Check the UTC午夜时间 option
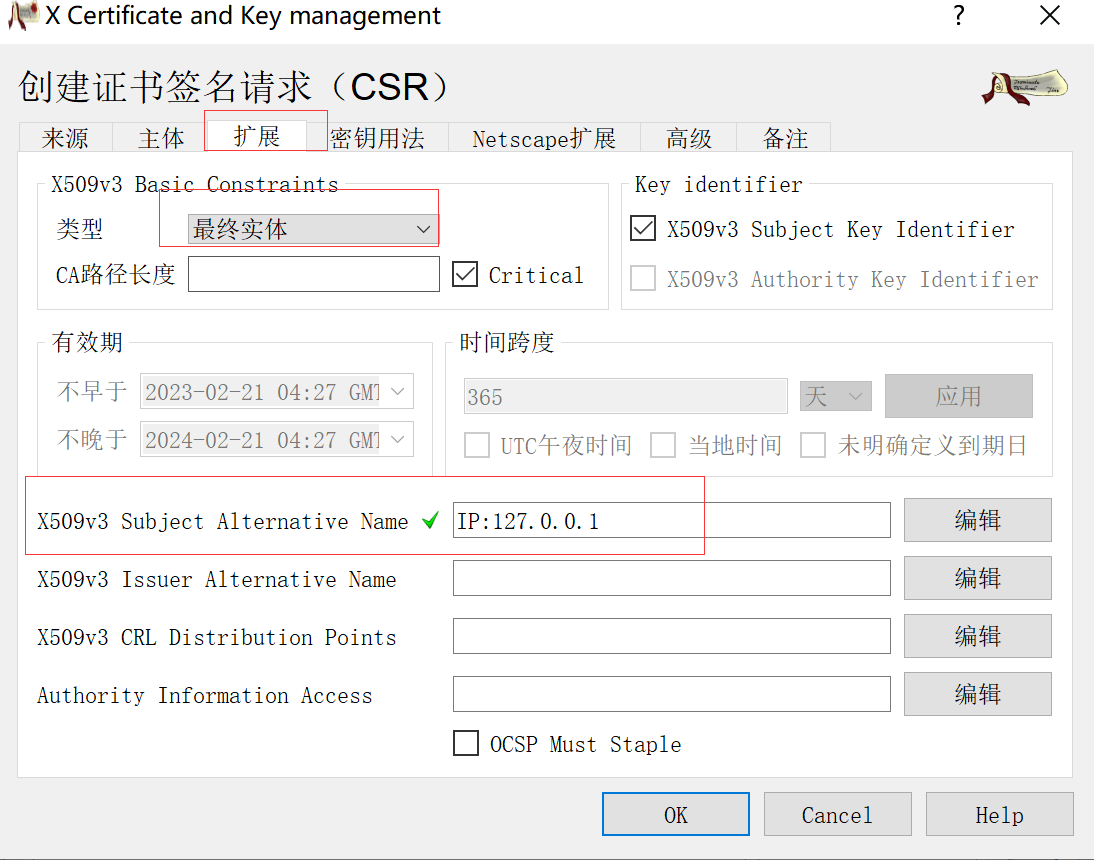The height and width of the screenshot is (860, 1094). 477,445
